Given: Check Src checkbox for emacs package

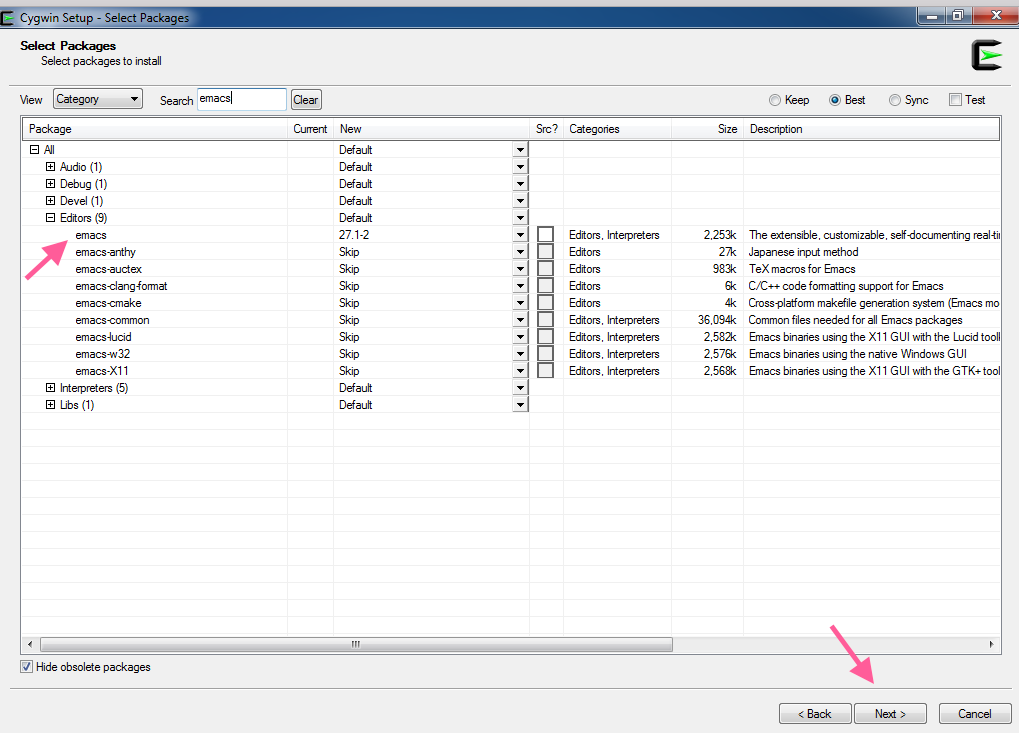Looking at the screenshot, I should pyautogui.click(x=546, y=235).
